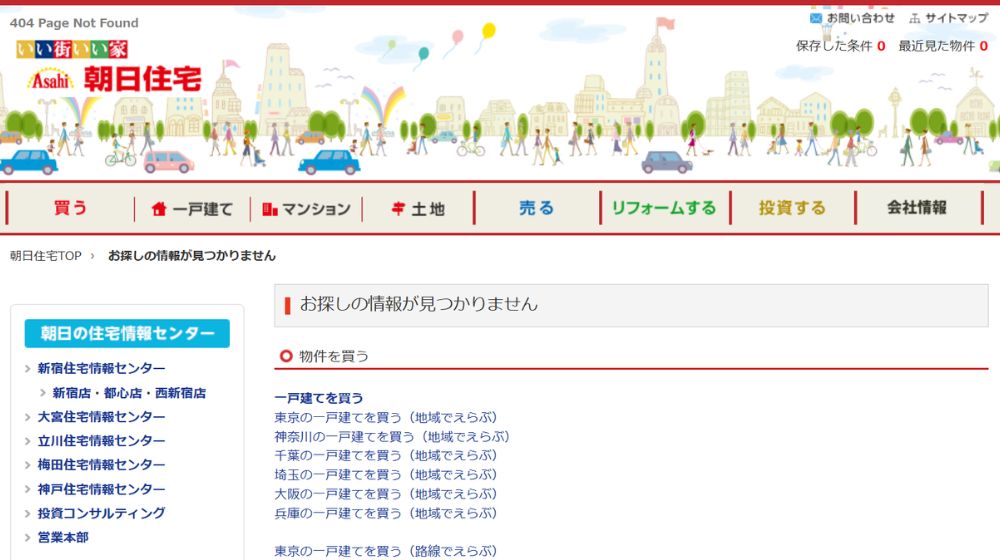
Task: Open the リフォームする navigation tab
Action: click(664, 208)
